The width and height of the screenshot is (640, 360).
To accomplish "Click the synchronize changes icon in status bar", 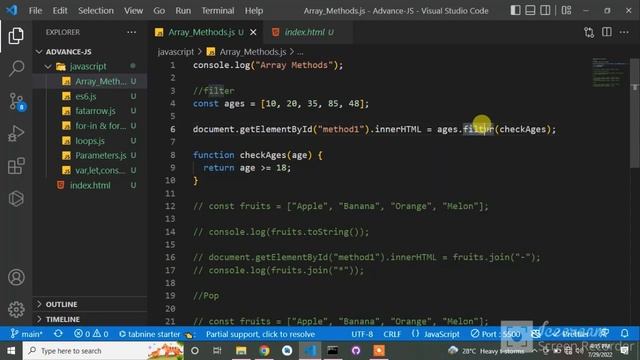I will pyautogui.click(x=58, y=333).
